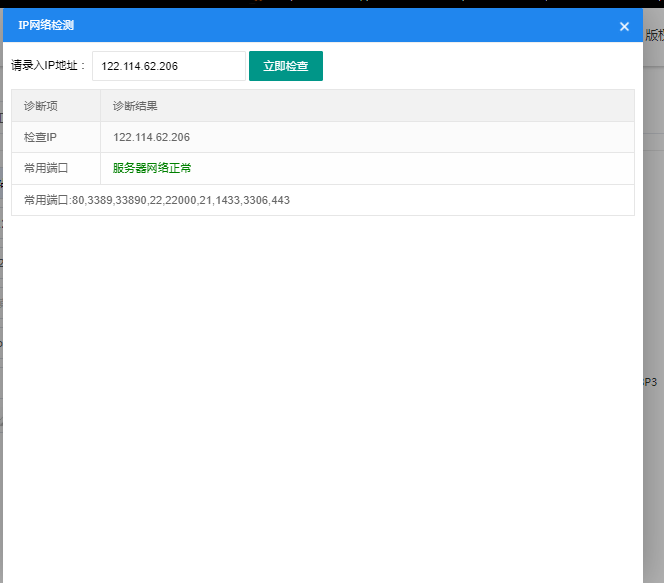Click the 请录入IP地址 label
This screenshot has width=664, height=583.
point(49,66)
